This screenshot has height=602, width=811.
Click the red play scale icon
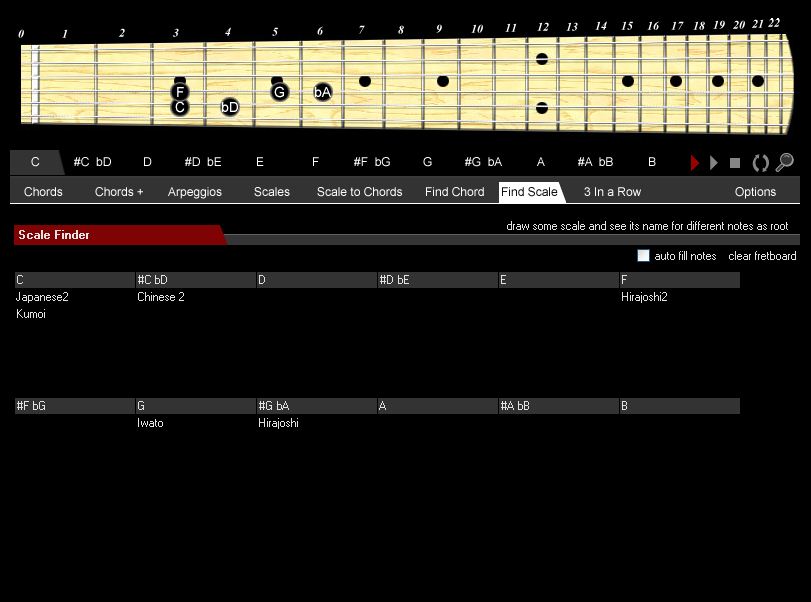click(x=695, y=161)
